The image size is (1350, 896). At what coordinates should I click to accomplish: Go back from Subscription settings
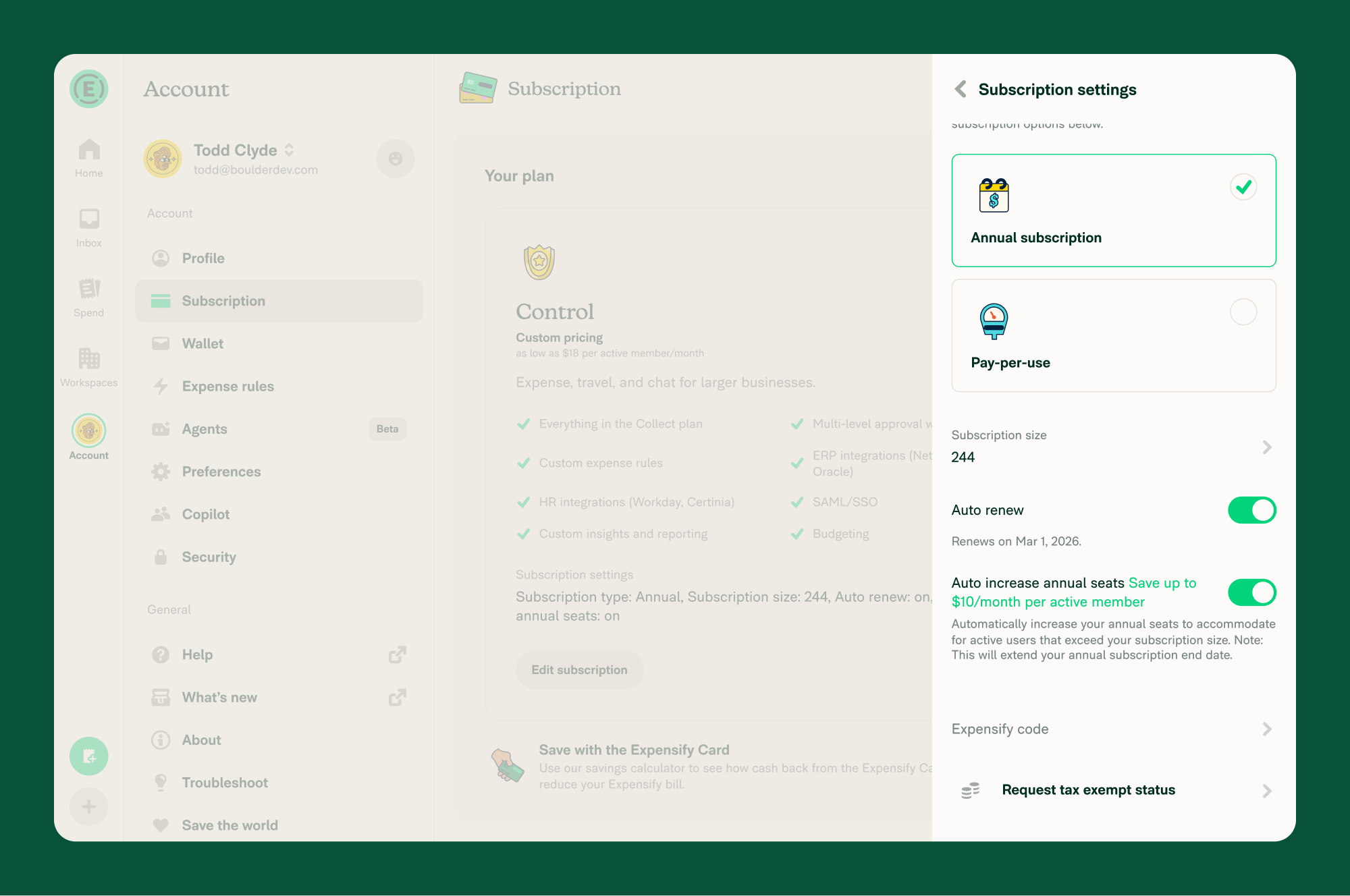961,89
